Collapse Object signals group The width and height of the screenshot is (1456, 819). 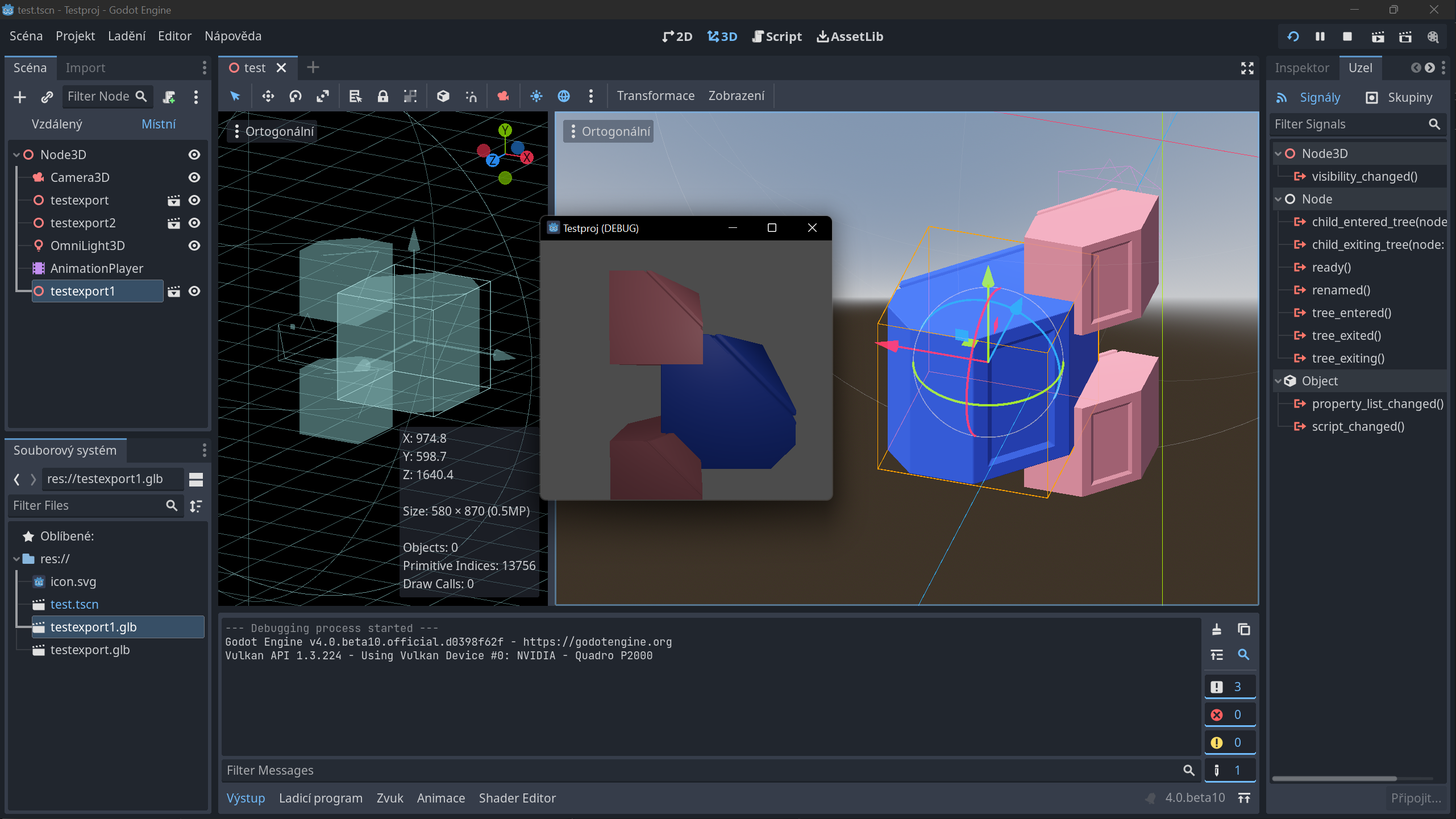1278,381
